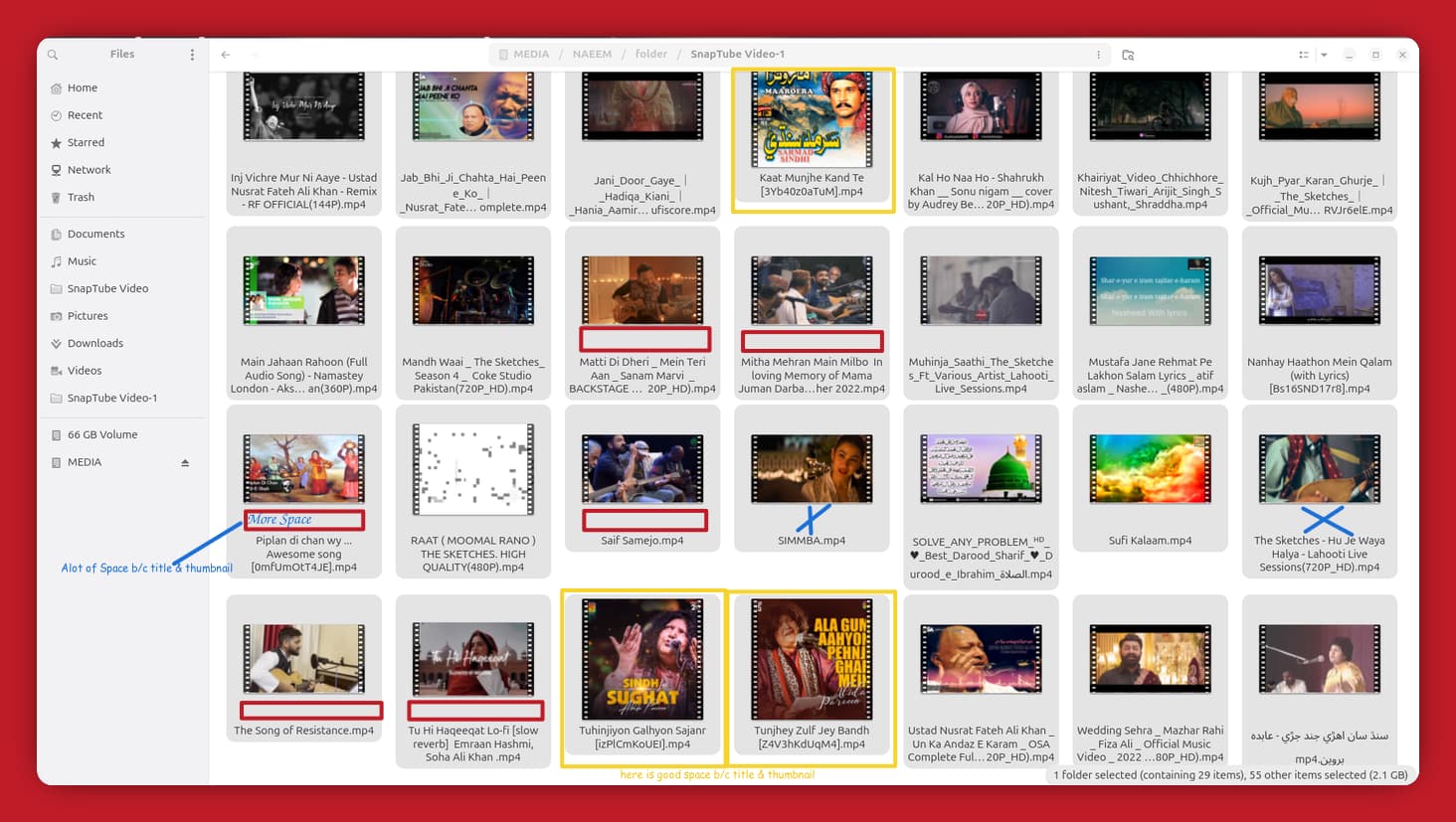1456x822 pixels.
Task: Select Jab_Bhi_Ji_Chahta_Hai video thumbnail
Action: 473,106
